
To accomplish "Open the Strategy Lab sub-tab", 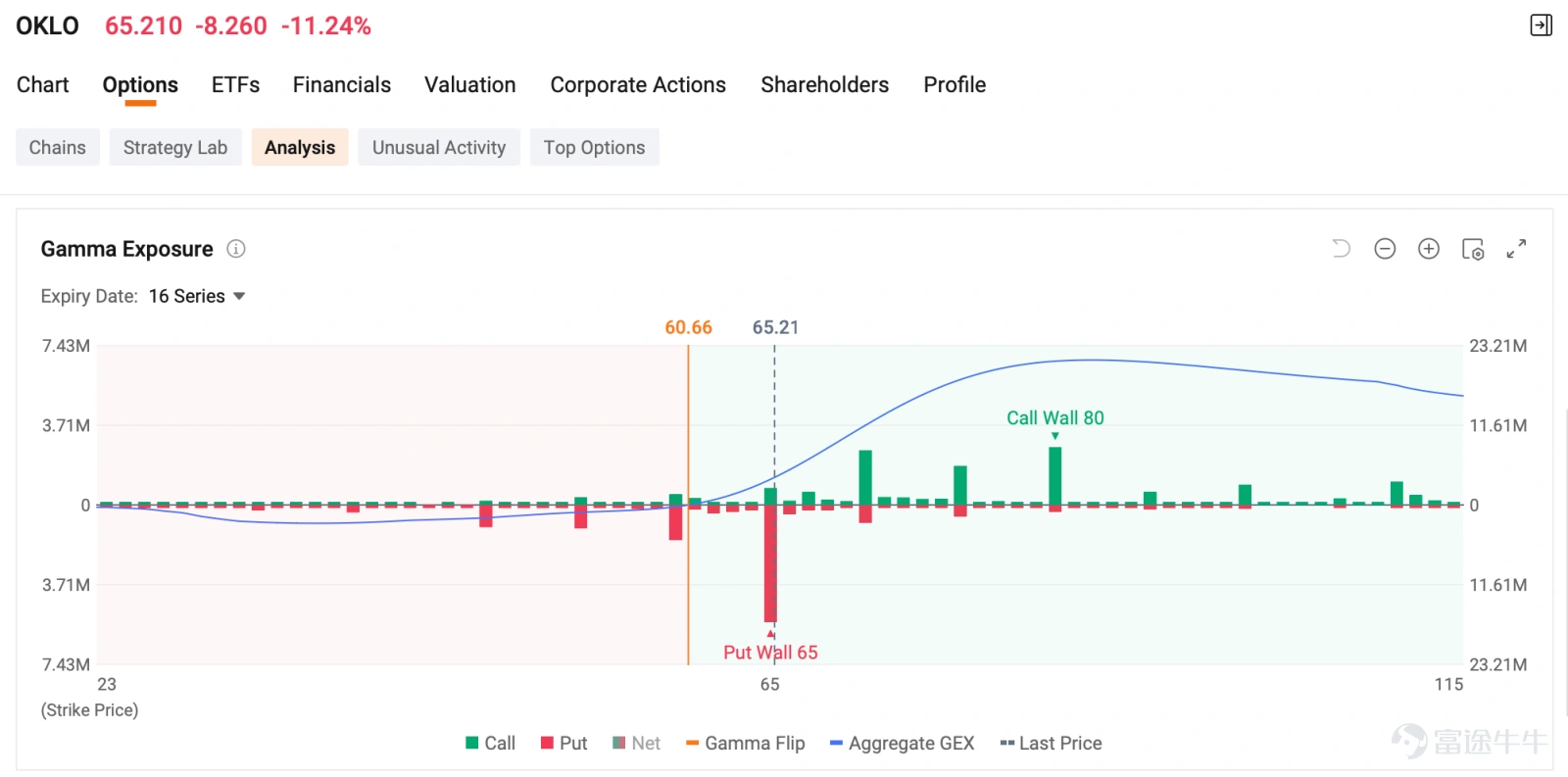I will click(x=175, y=147).
